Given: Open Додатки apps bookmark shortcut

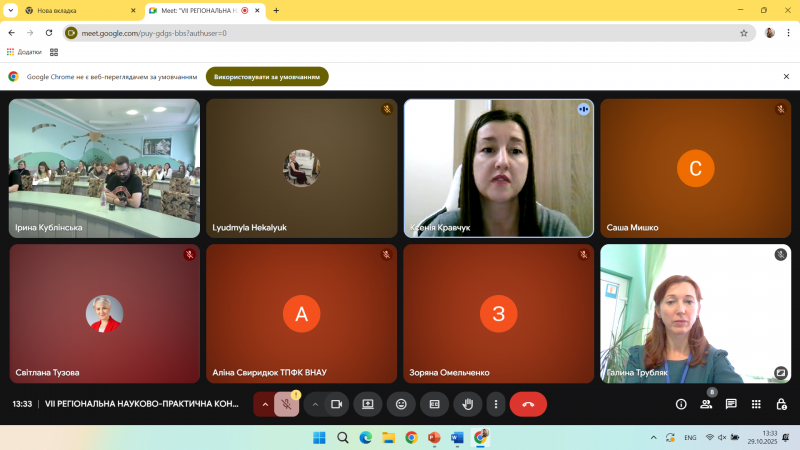Looking at the screenshot, I should pyautogui.click(x=23, y=51).
